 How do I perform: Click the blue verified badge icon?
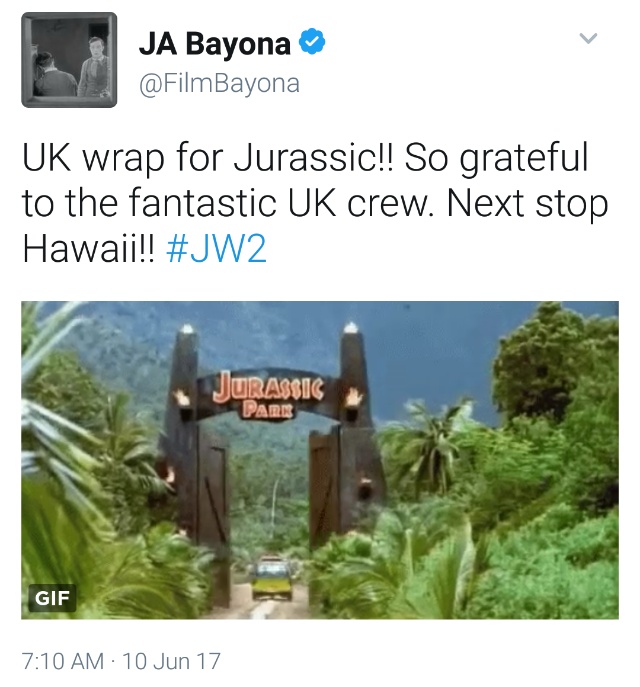coord(312,41)
